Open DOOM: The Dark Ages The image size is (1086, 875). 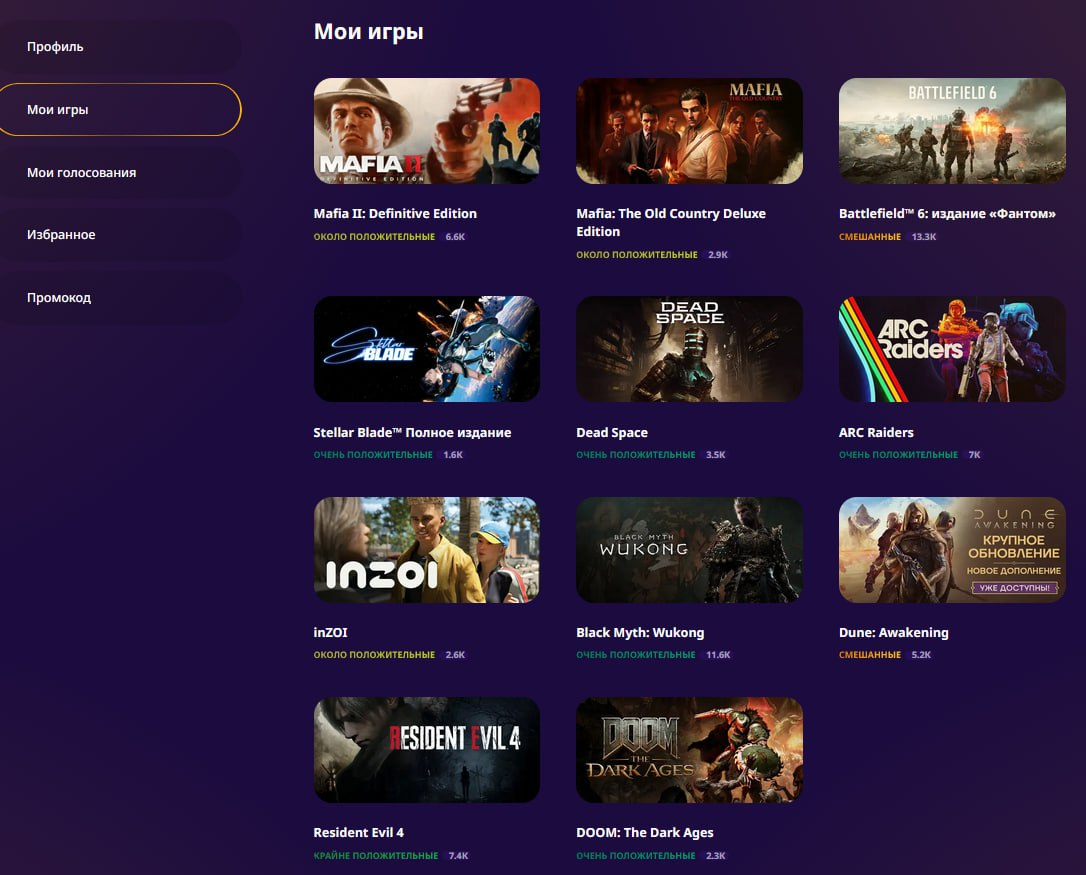[x=644, y=832]
